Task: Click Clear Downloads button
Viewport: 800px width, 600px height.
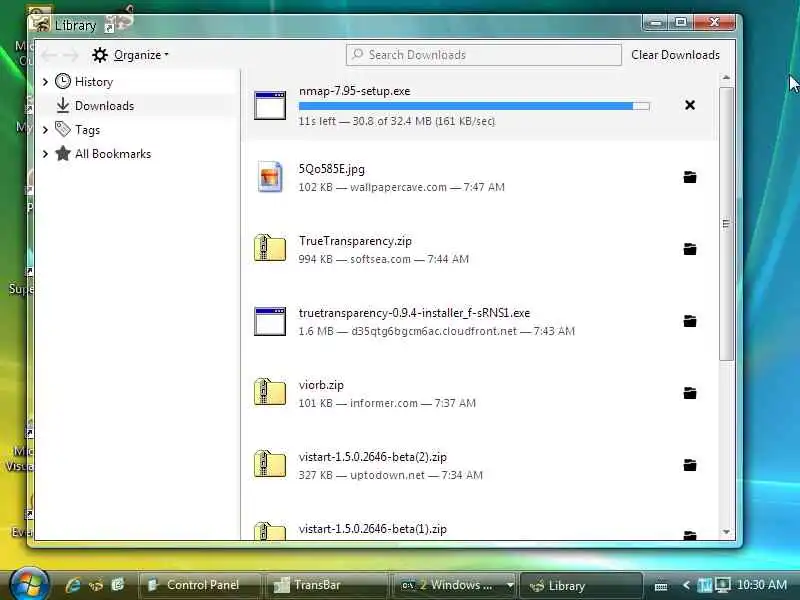Action: click(676, 55)
